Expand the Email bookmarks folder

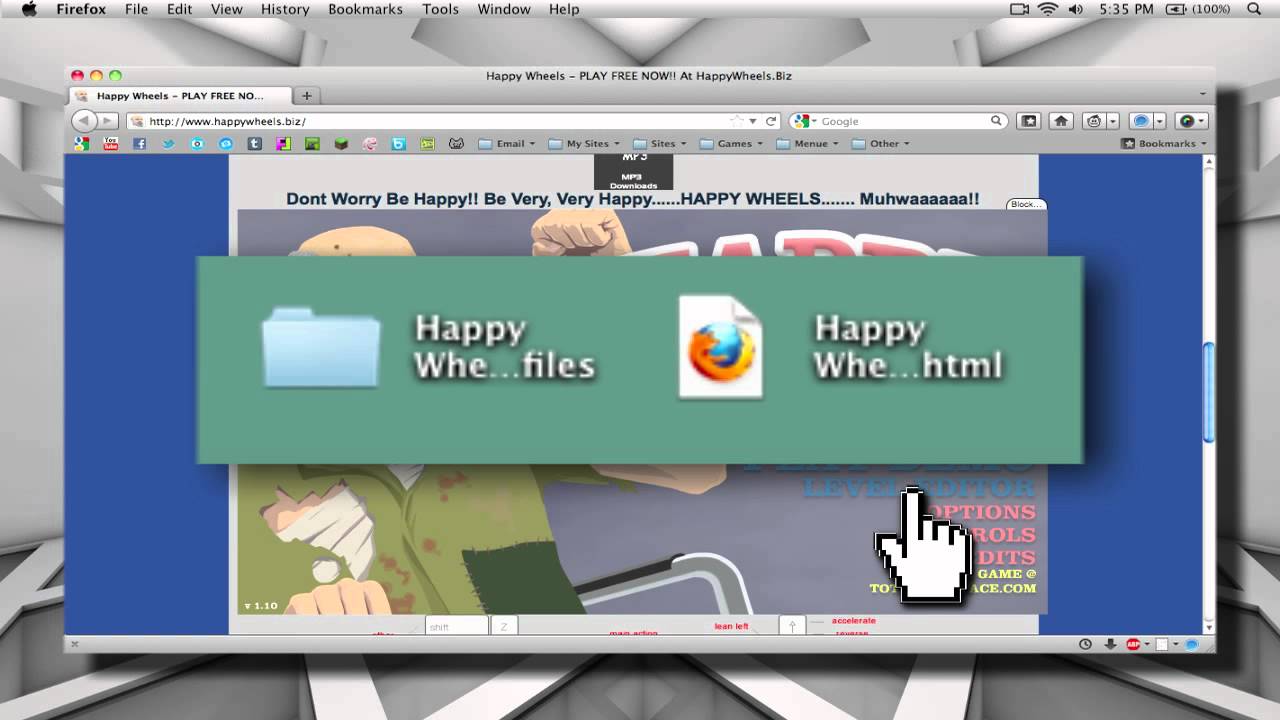506,143
